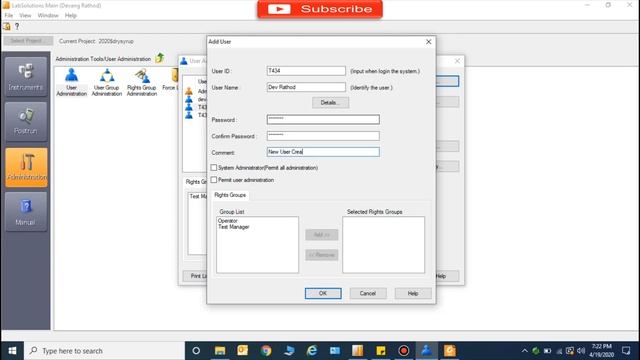640x360 pixels.
Task: Launch Google Chrome from the taskbar
Action: coord(266,351)
